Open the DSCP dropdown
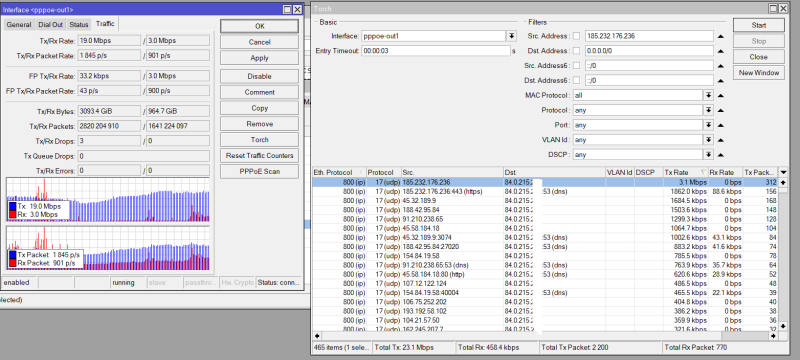The width and height of the screenshot is (800, 360). click(x=709, y=155)
